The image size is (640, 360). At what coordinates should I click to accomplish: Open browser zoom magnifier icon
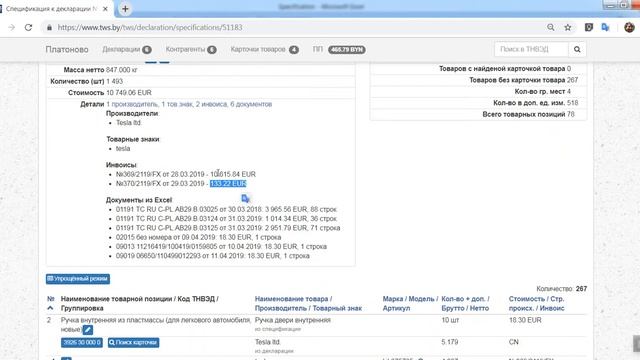click(x=551, y=27)
